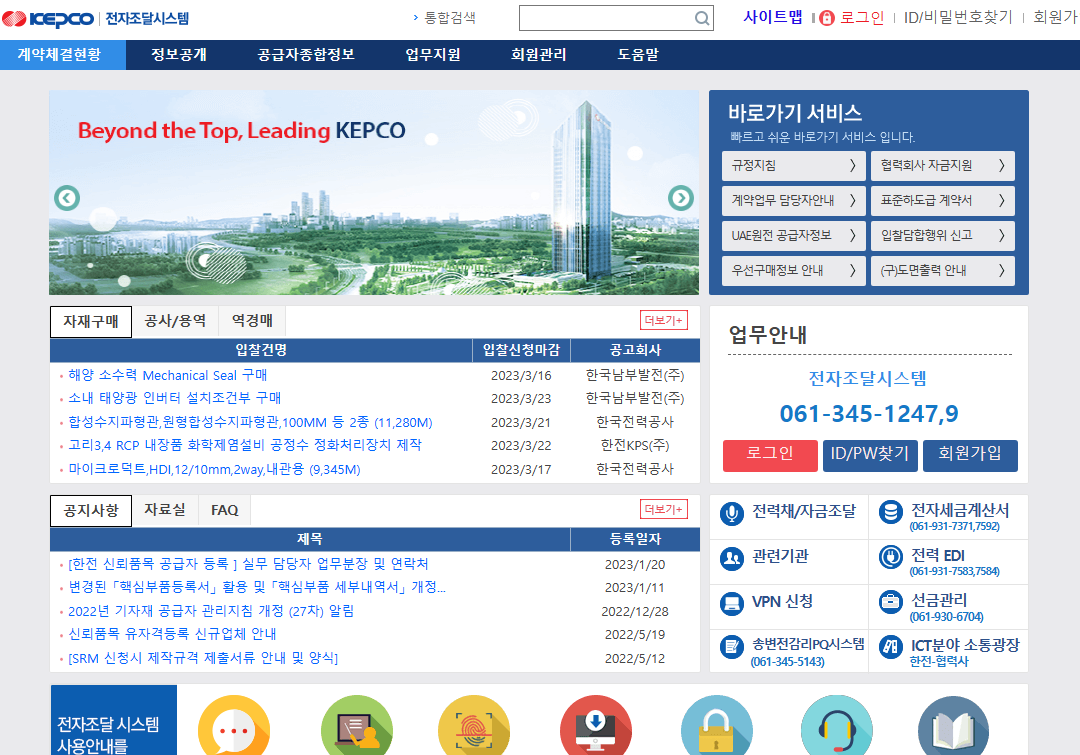Click the red lock login icon
The width and height of the screenshot is (1080, 755).
click(x=827, y=18)
